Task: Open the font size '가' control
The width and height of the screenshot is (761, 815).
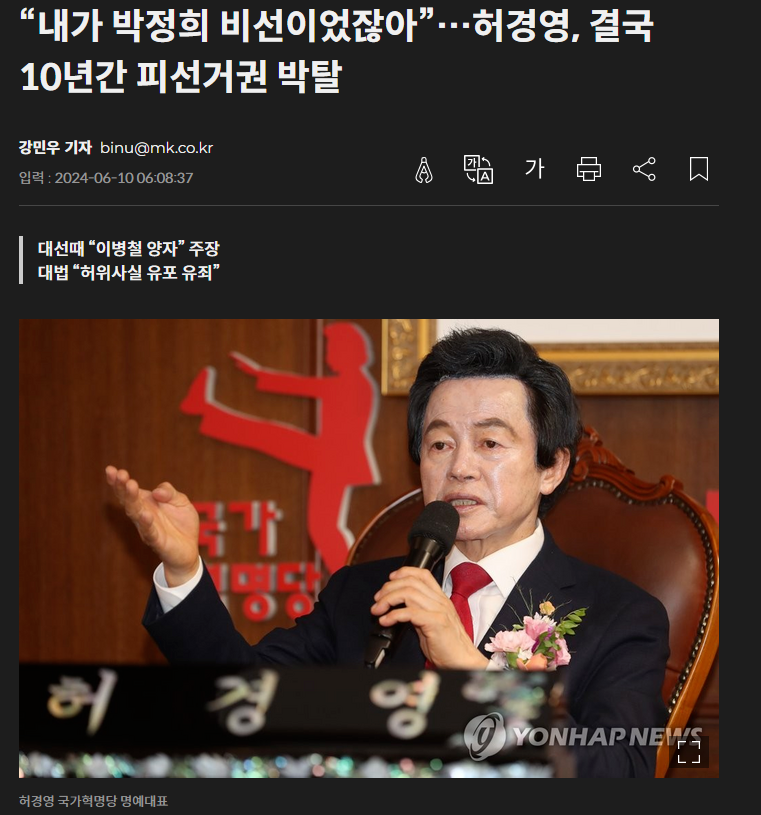Action: (534, 169)
